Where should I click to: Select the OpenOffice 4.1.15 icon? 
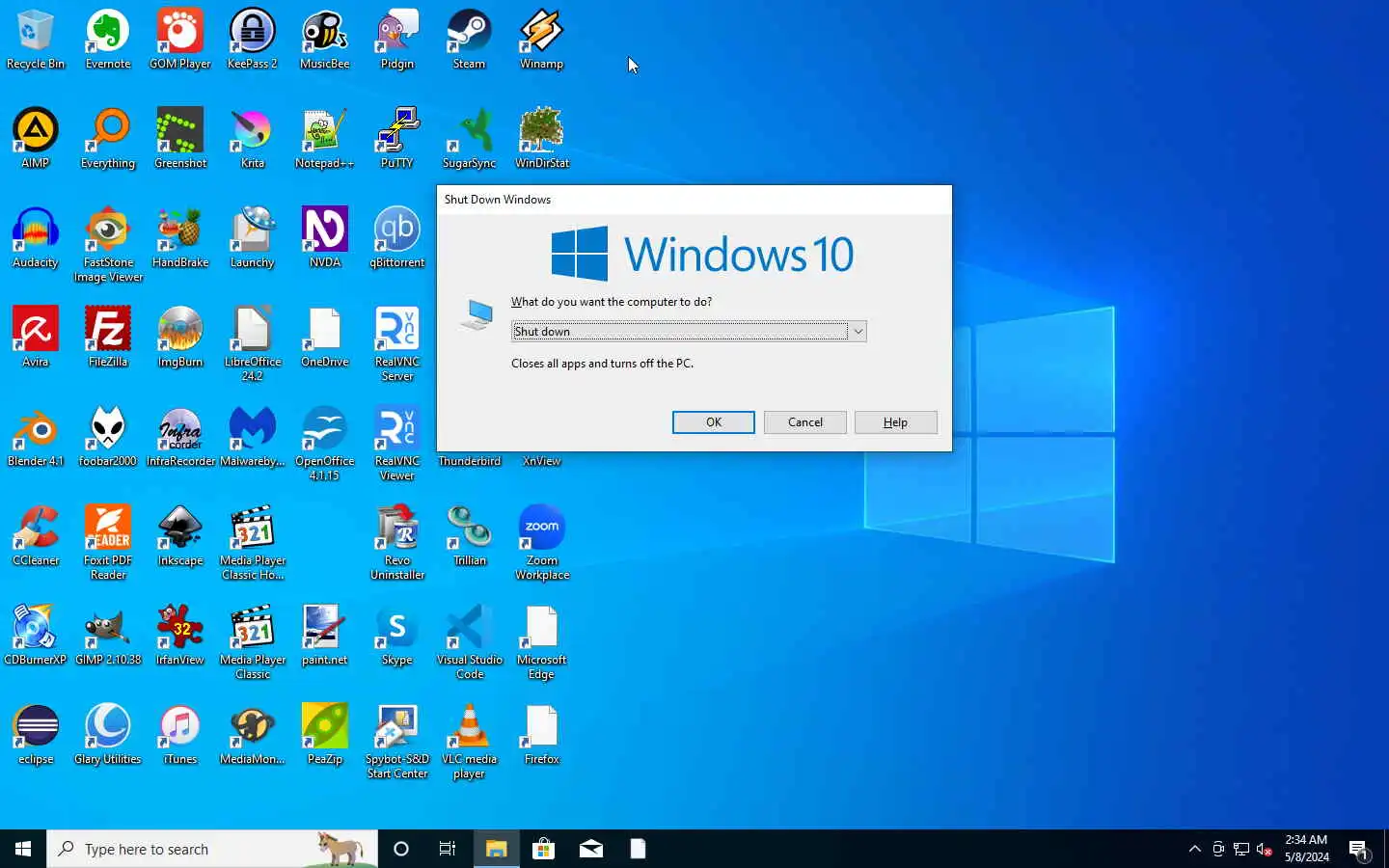pos(325,444)
